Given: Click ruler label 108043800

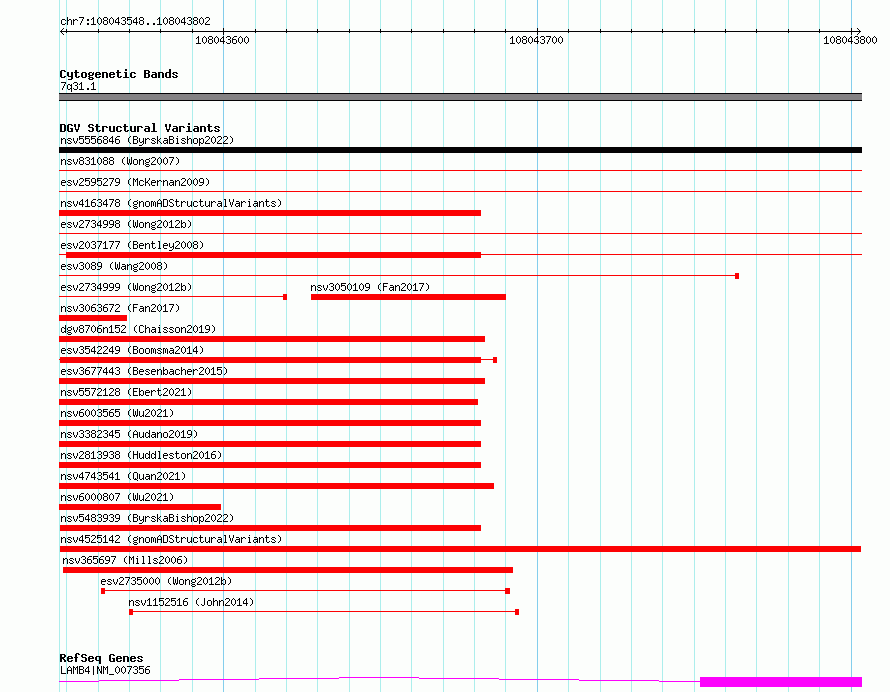Looking at the screenshot, I should click(x=850, y=40).
